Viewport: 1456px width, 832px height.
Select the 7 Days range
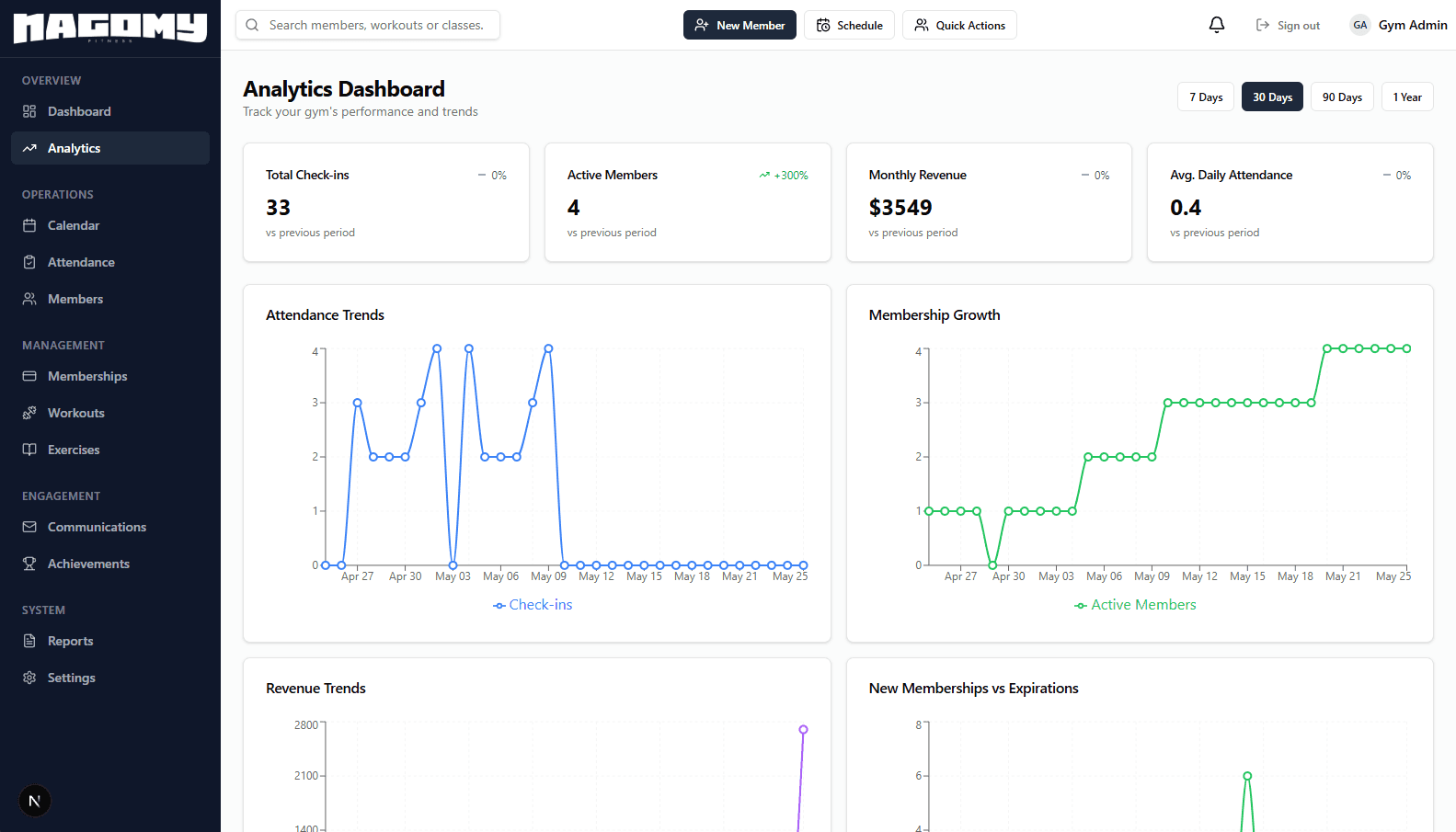tap(1206, 97)
